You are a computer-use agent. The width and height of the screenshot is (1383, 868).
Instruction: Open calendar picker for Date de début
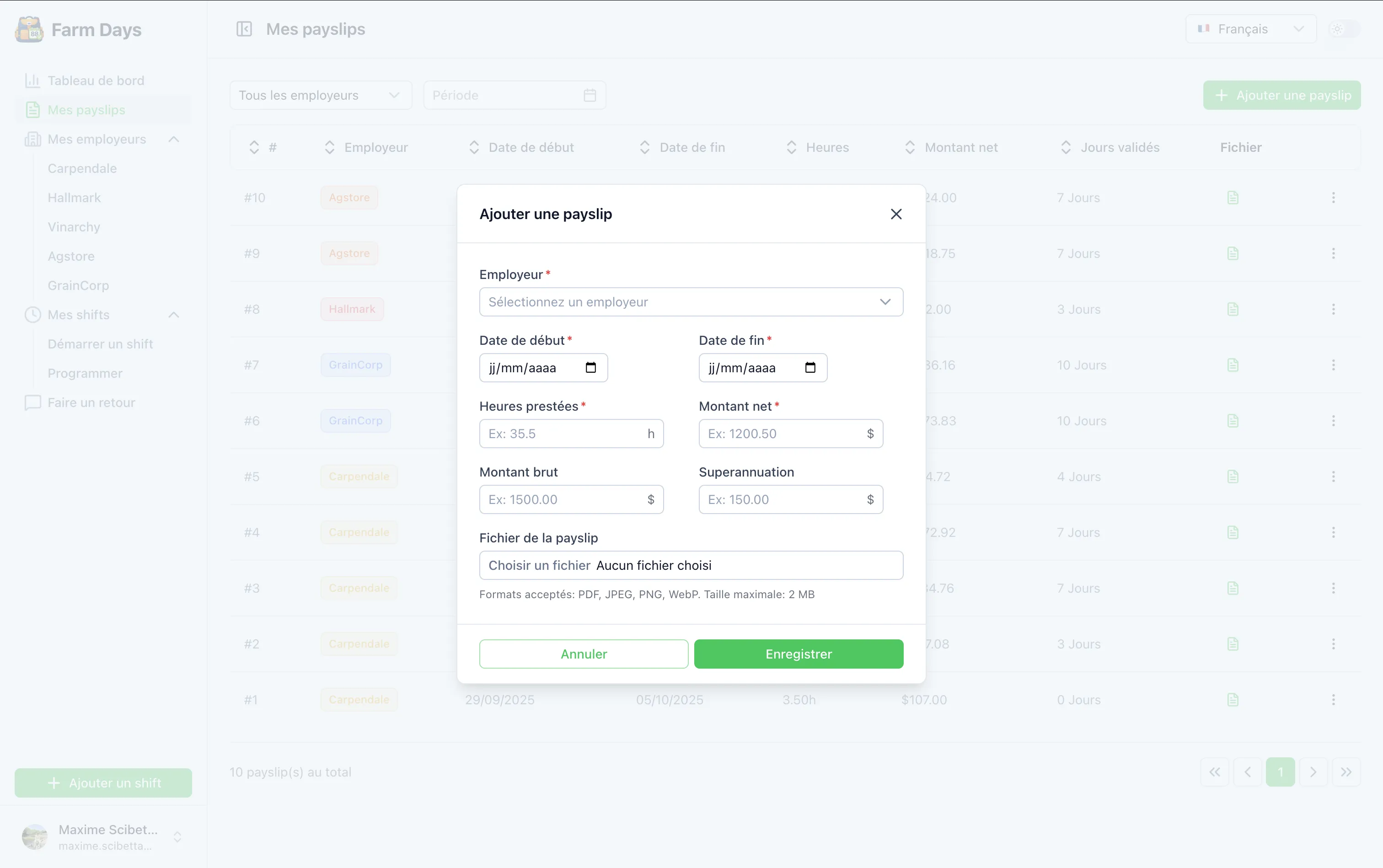(x=591, y=368)
